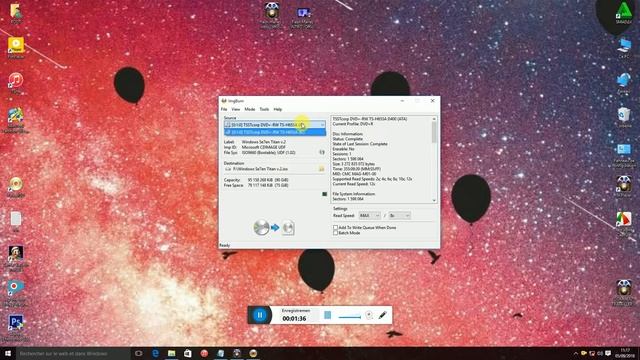
Task: Open the Store app from taskbar
Action: tap(188, 353)
